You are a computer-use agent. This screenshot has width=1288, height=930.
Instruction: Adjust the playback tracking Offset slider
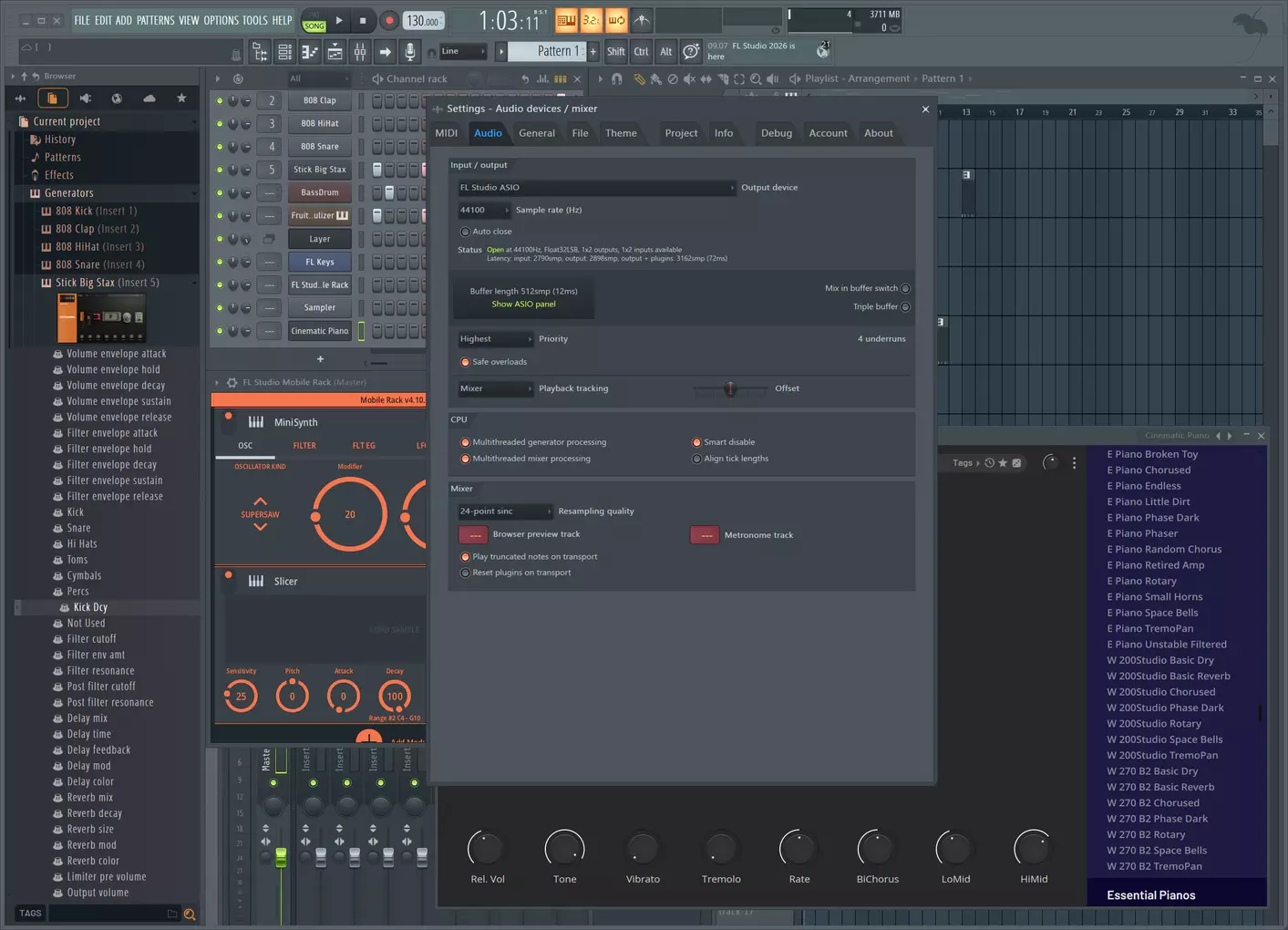(x=730, y=389)
